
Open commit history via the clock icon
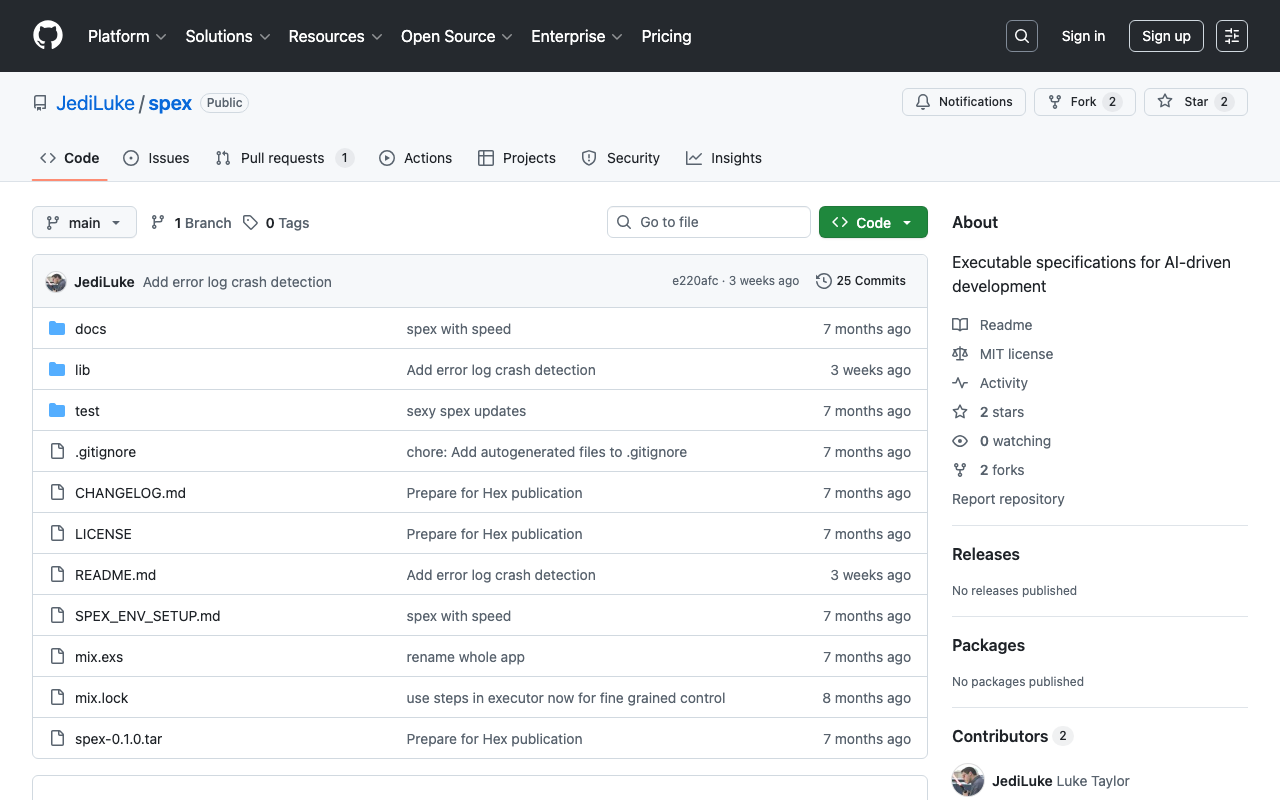tap(823, 280)
